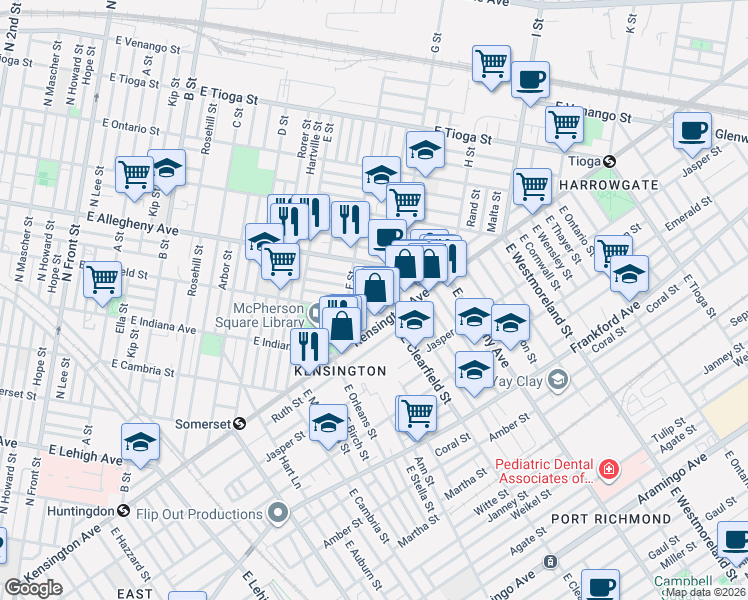Click the school marker on E Lehigh Ave
The height and width of the screenshot is (600, 748).
140,442
